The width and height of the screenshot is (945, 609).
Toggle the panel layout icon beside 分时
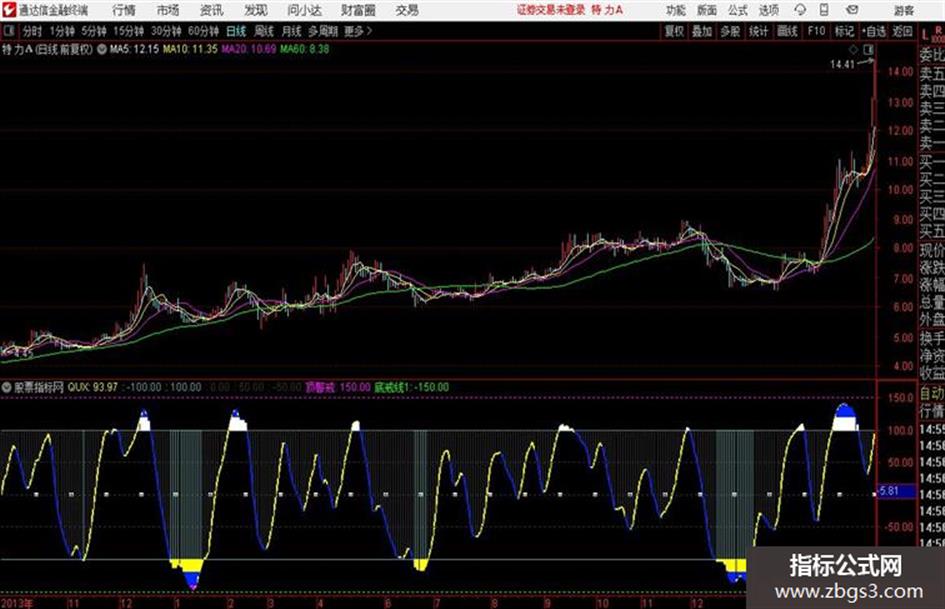tap(9, 31)
